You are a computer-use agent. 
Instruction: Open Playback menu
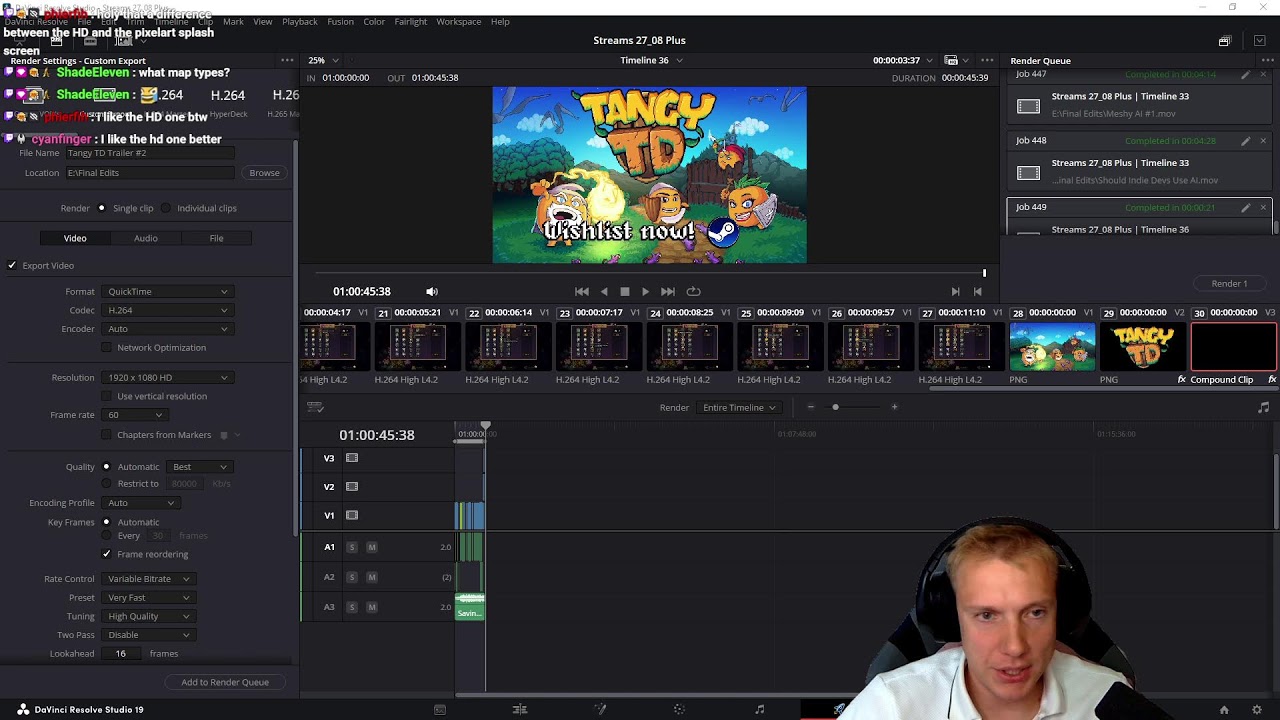click(x=299, y=21)
